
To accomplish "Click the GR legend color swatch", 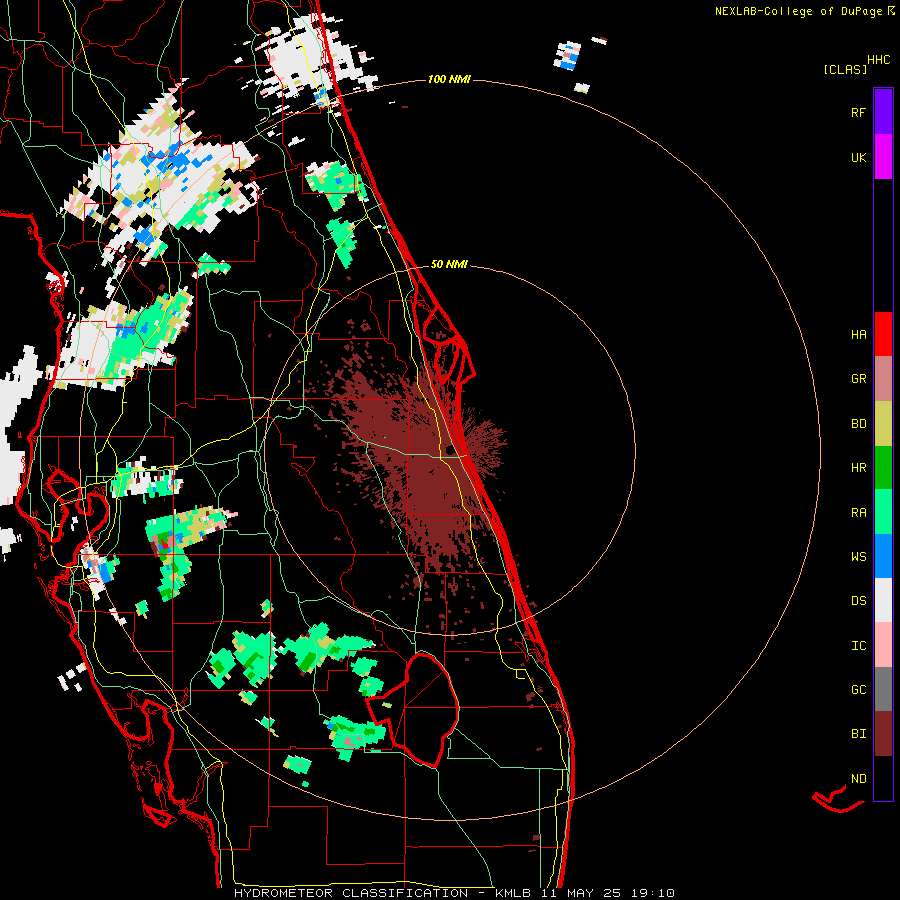I will pyautogui.click(x=883, y=379).
